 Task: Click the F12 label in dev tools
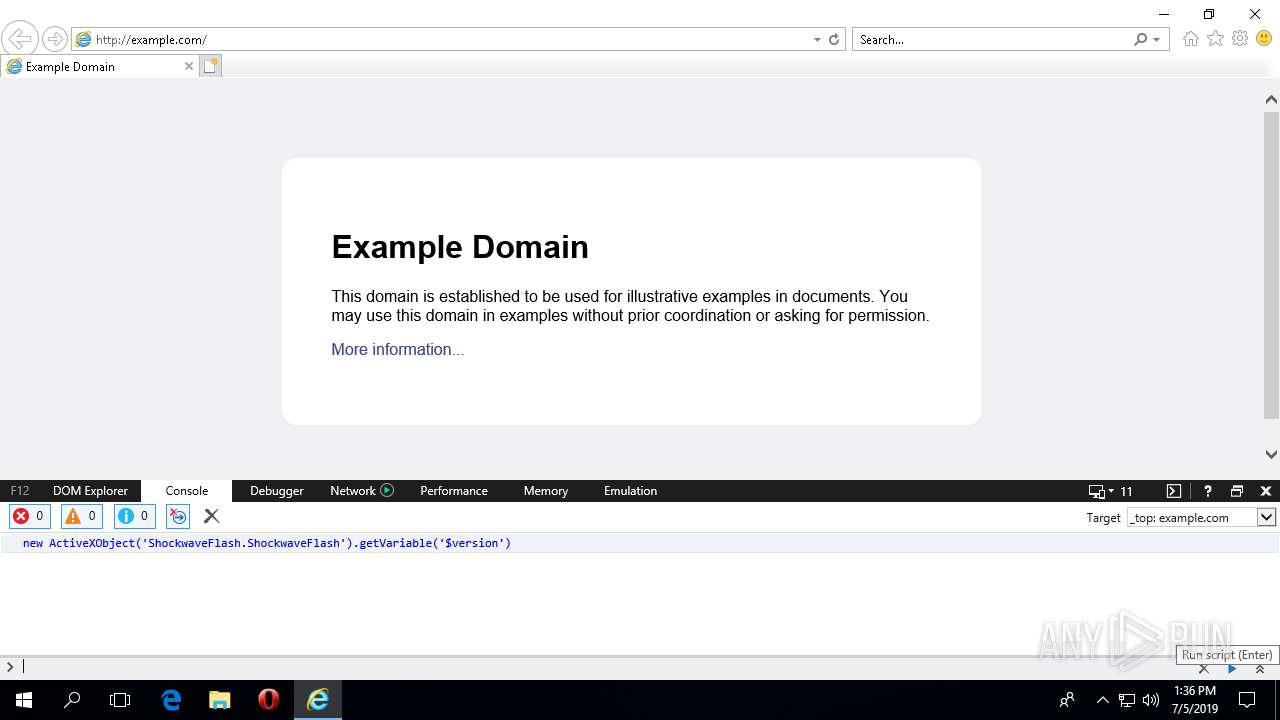20,491
